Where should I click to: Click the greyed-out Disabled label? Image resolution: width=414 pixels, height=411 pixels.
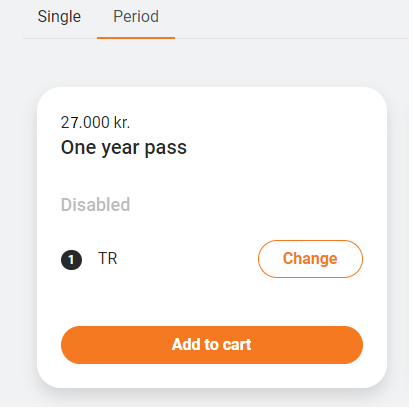95,205
